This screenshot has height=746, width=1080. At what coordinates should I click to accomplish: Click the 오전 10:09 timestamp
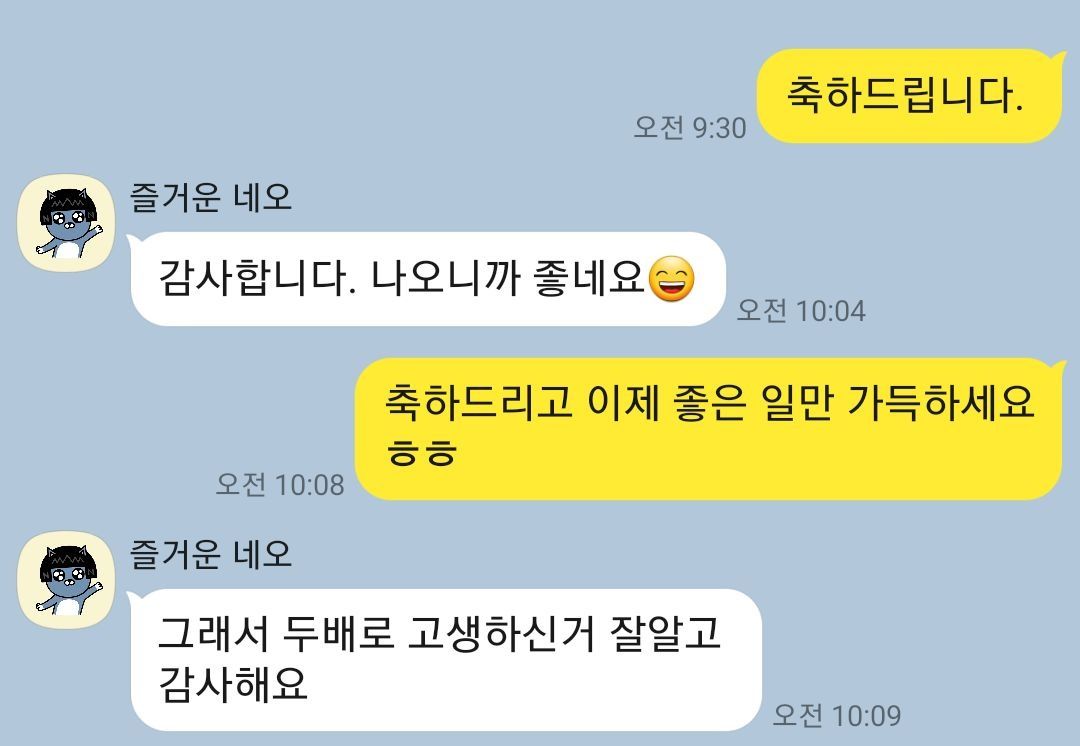click(837, 715)
